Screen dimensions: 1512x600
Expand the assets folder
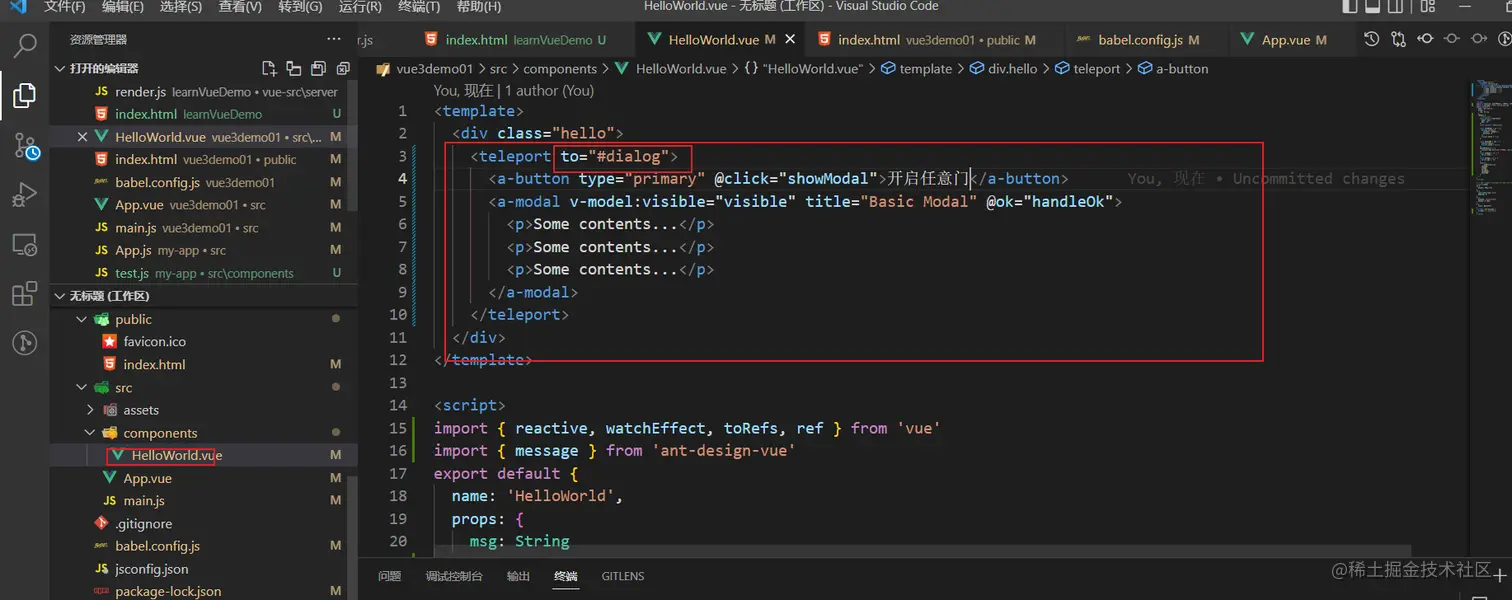tap(91, 410)
